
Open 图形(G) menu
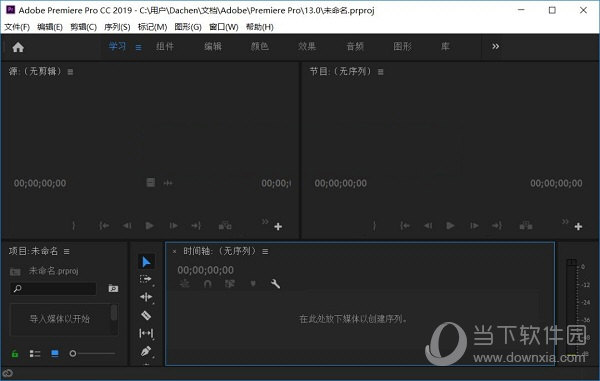[x=188, y=27]
